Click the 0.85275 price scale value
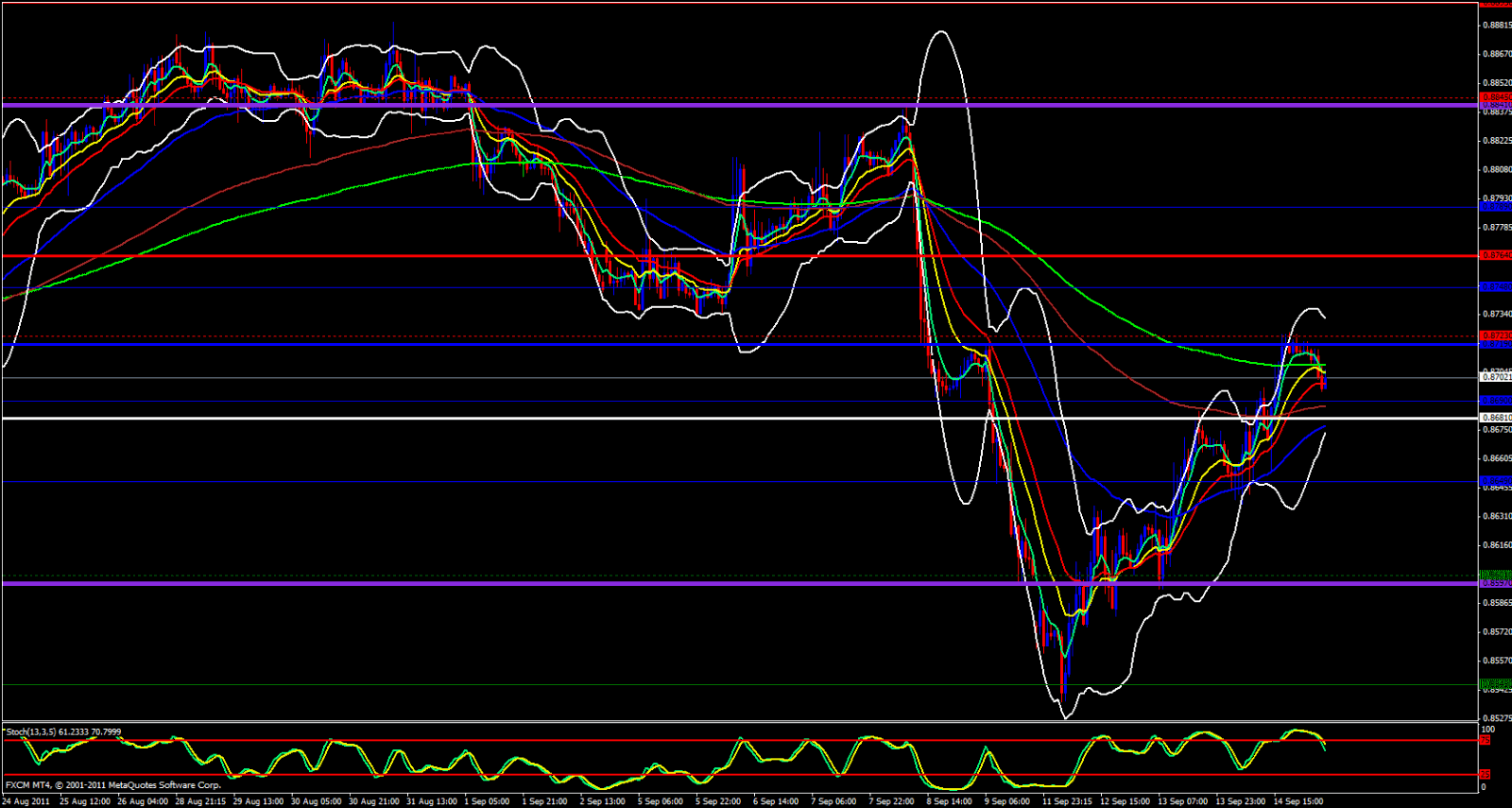 point(1495,718)
